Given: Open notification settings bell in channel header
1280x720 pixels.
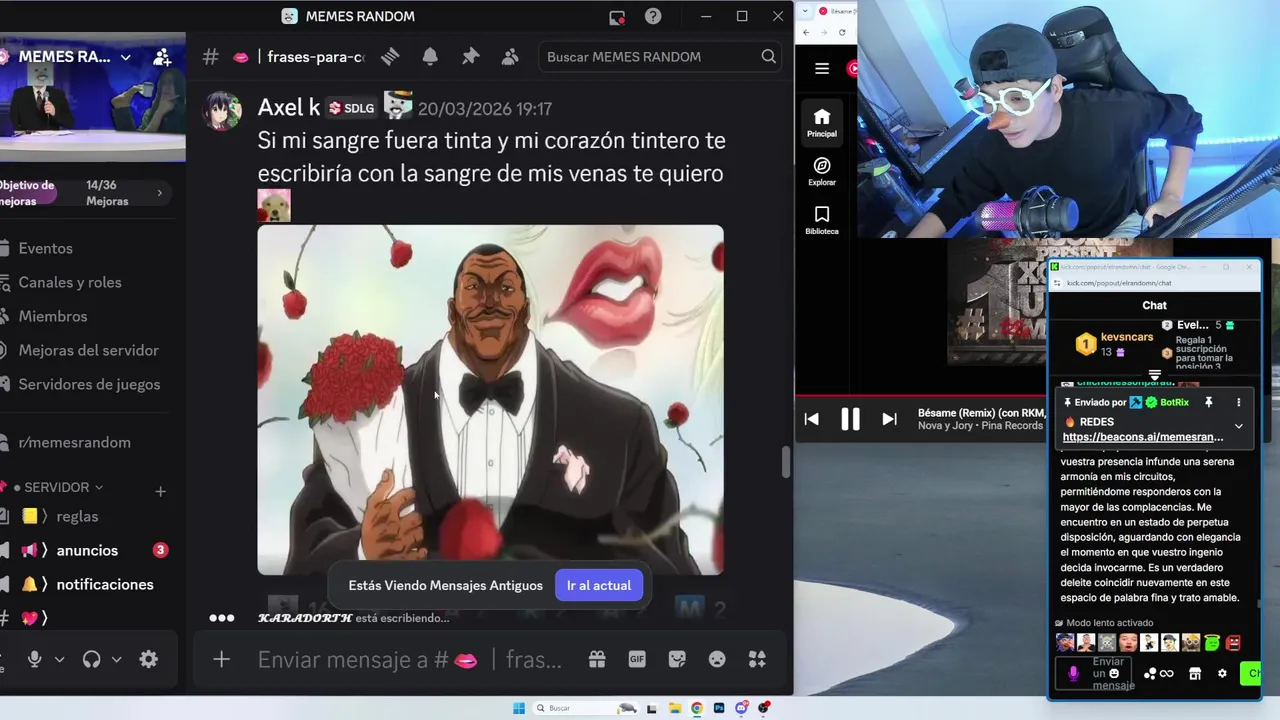Looking at the screenshot, I should point(430,57).
